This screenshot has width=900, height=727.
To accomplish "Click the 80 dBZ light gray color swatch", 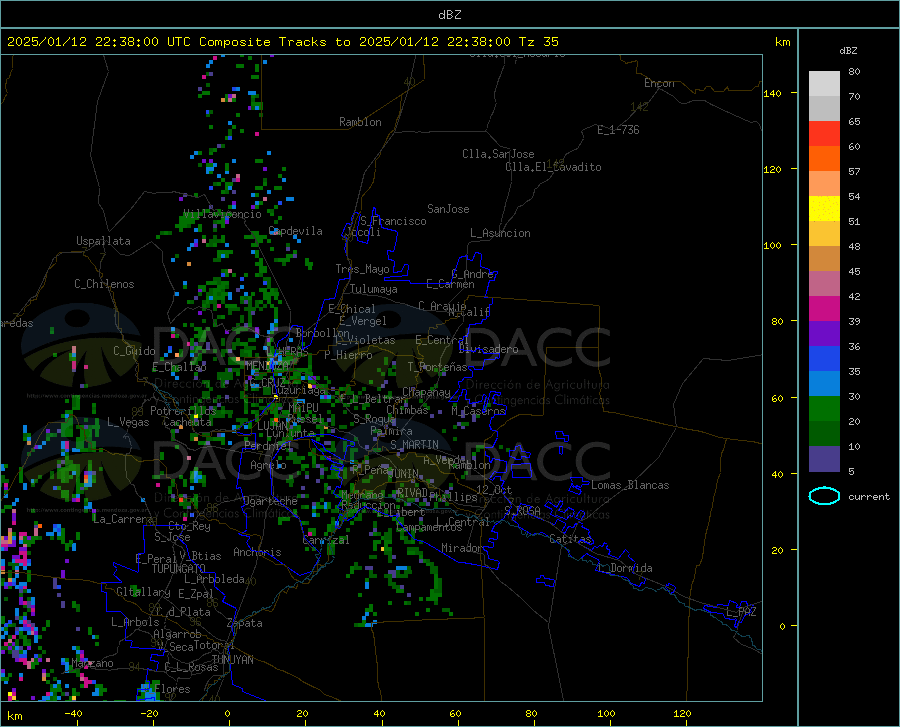I will [x=824, y=84].
